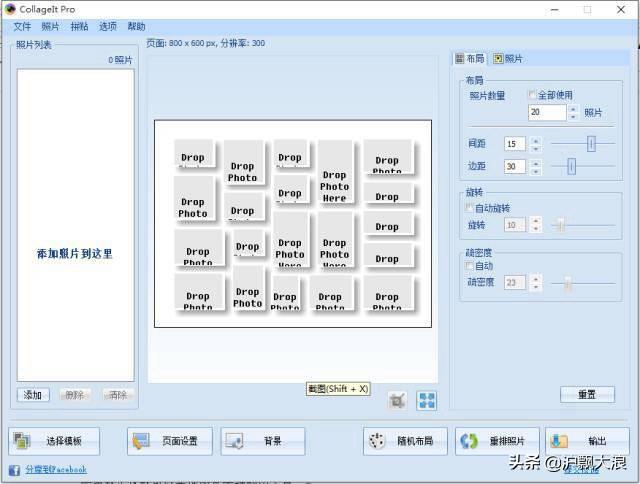
Task: Click the 输出 export button
Action: click(x=587, y=441)
